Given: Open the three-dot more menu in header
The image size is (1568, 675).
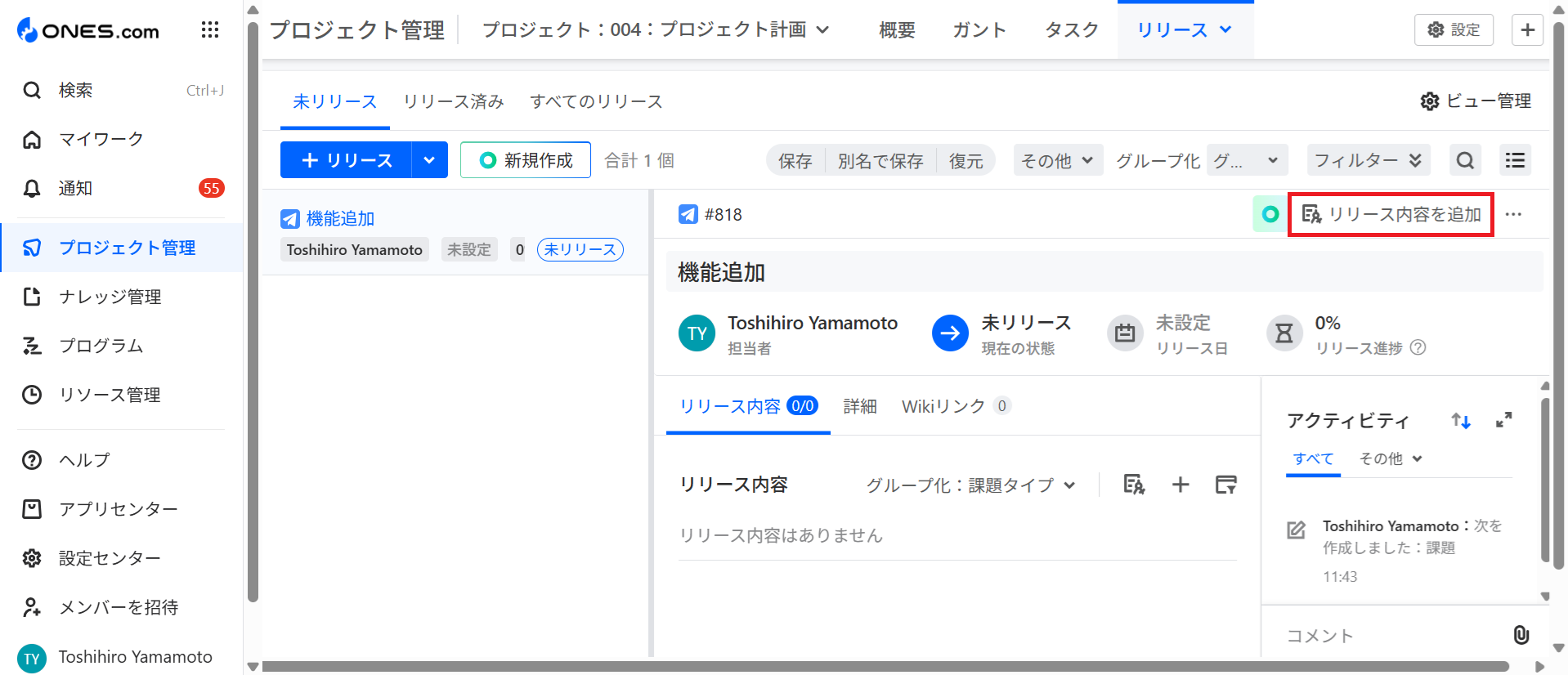Looking at the screenshot, I should point(1513,214).
